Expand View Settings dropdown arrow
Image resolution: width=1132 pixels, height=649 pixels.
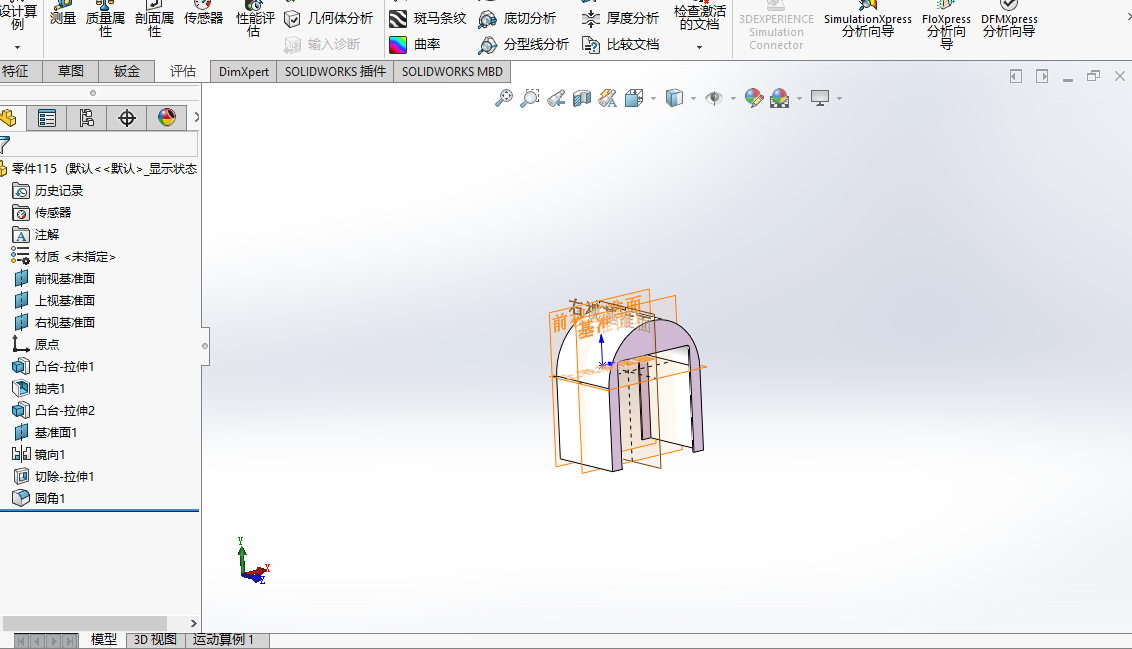(x=839, y=98)
